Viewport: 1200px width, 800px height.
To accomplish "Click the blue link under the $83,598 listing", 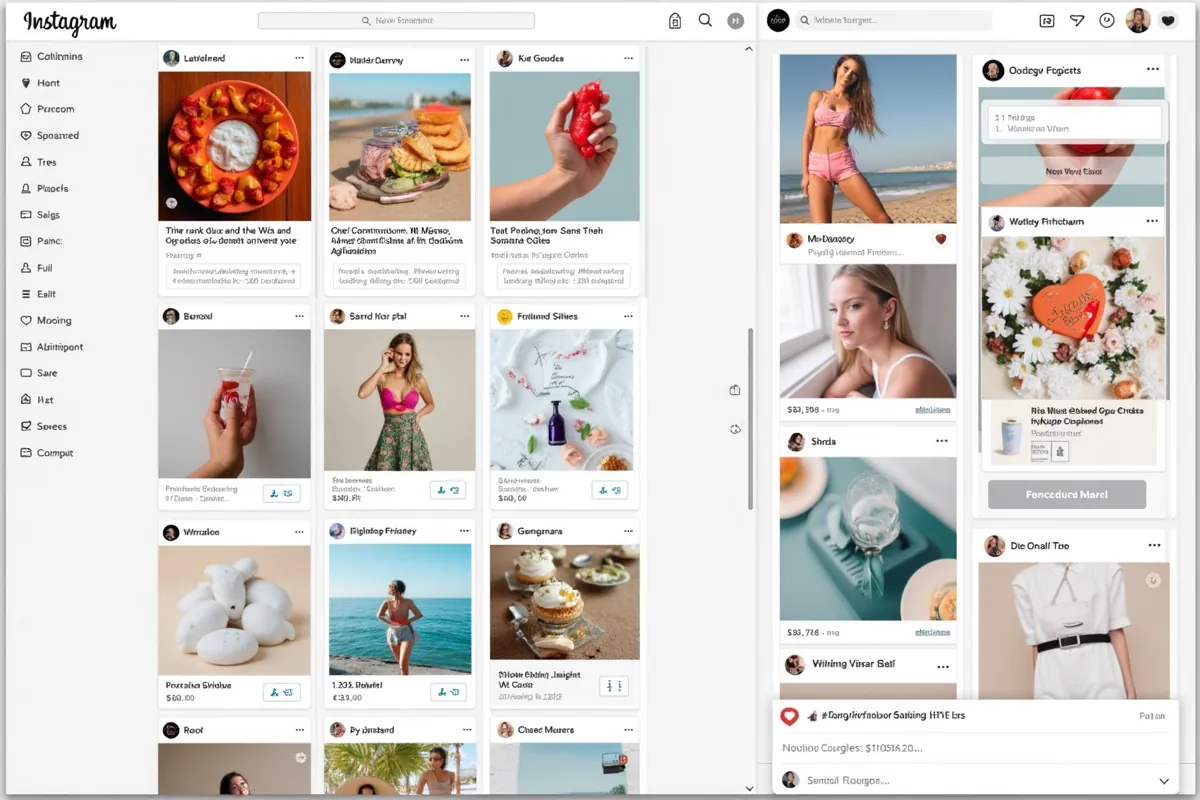I will tap(933, 409).
